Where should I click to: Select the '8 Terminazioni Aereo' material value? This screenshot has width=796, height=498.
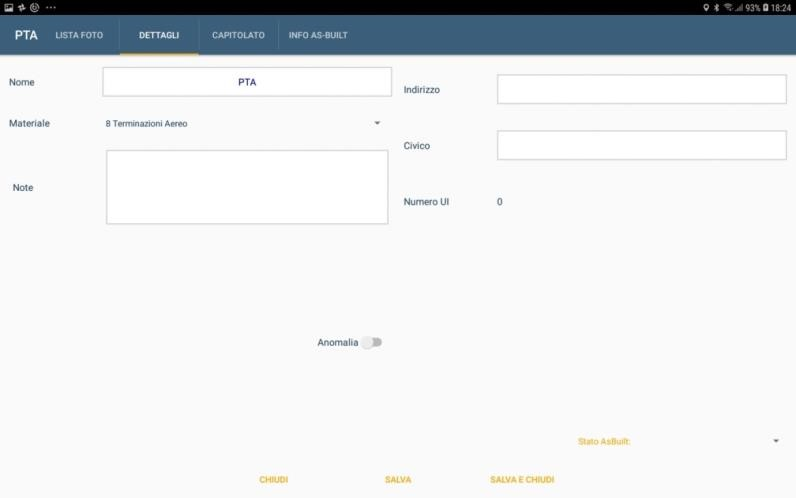click(147, 124)
